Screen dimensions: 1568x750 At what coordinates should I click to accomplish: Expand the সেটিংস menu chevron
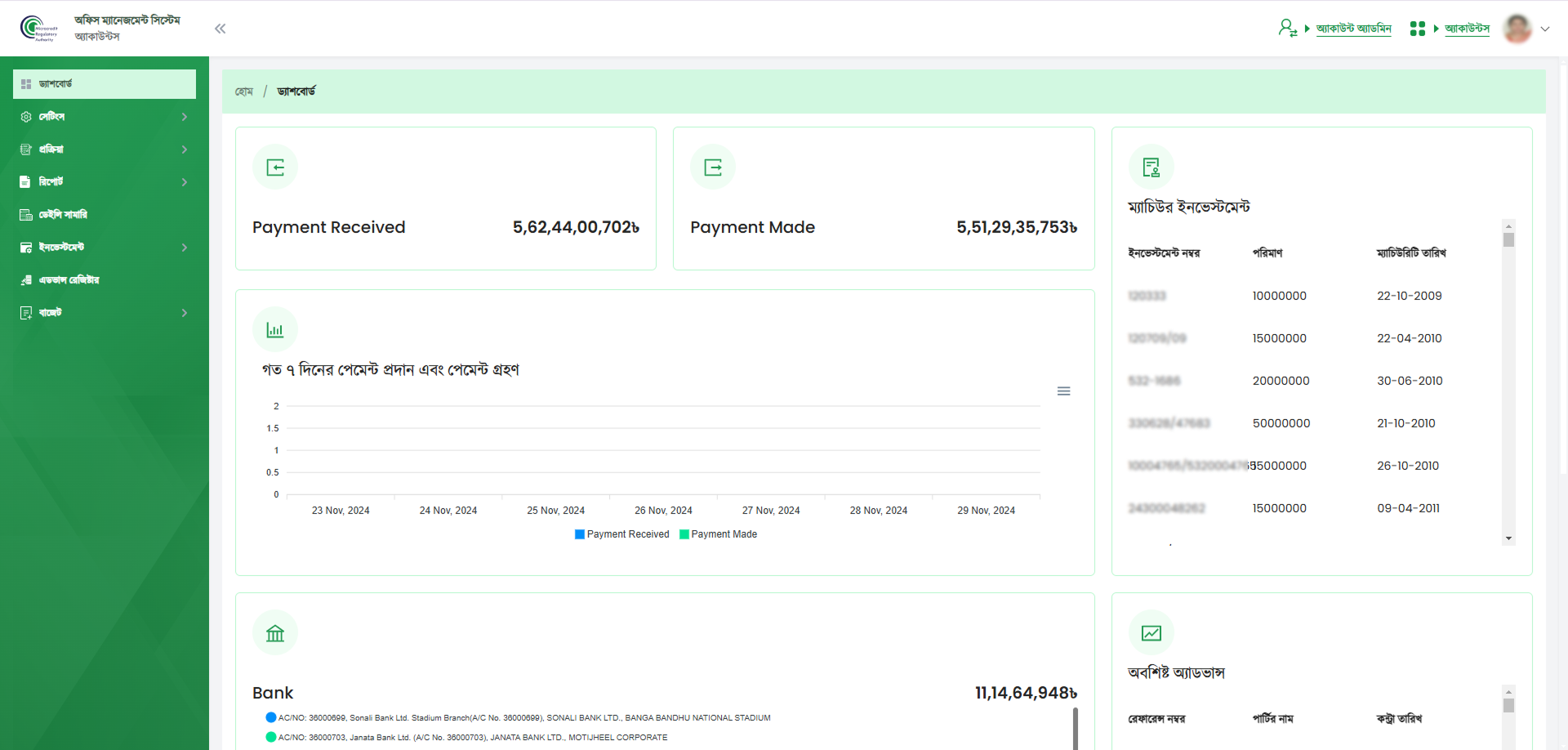[185, 117]
